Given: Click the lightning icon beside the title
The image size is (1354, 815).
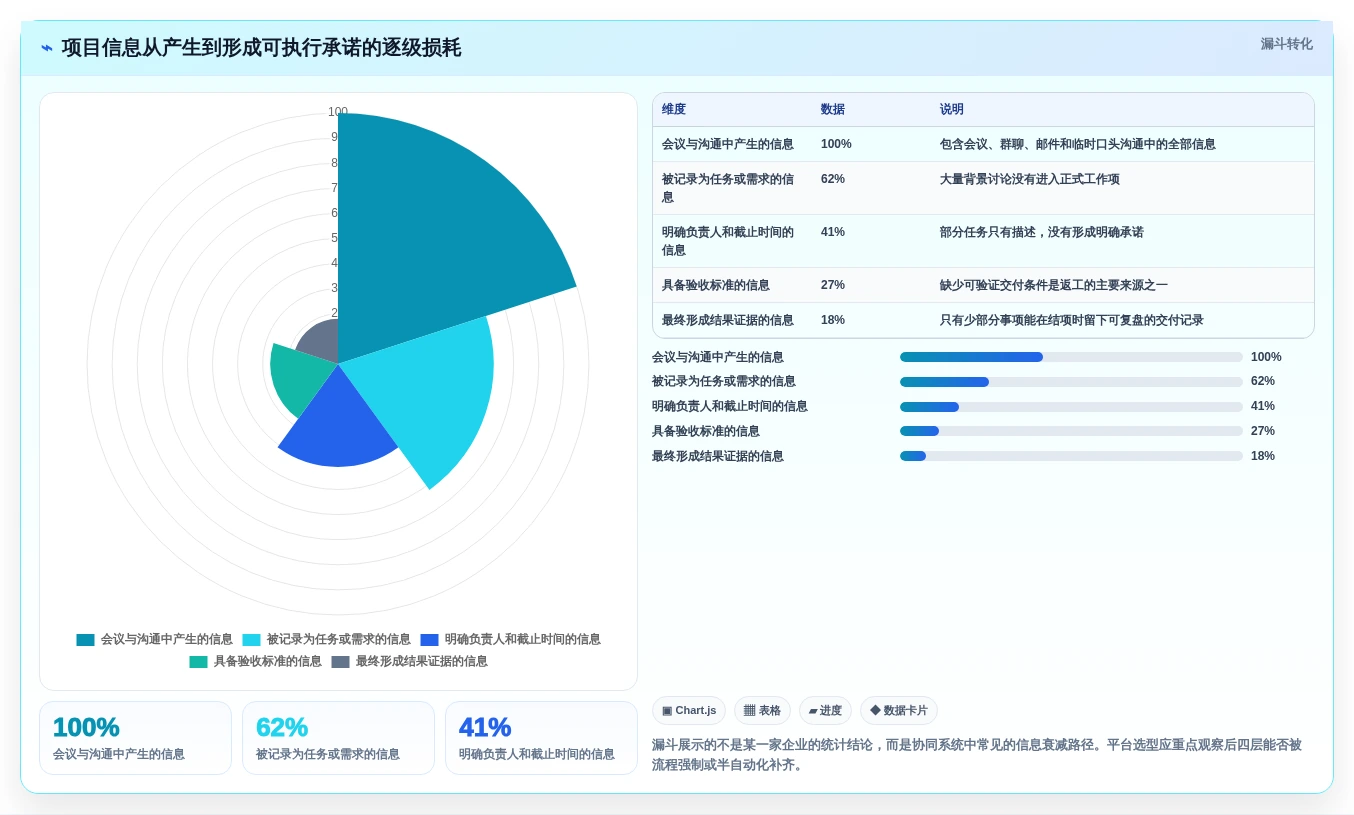Looking at the screenshot, I should tap(47, 48).
